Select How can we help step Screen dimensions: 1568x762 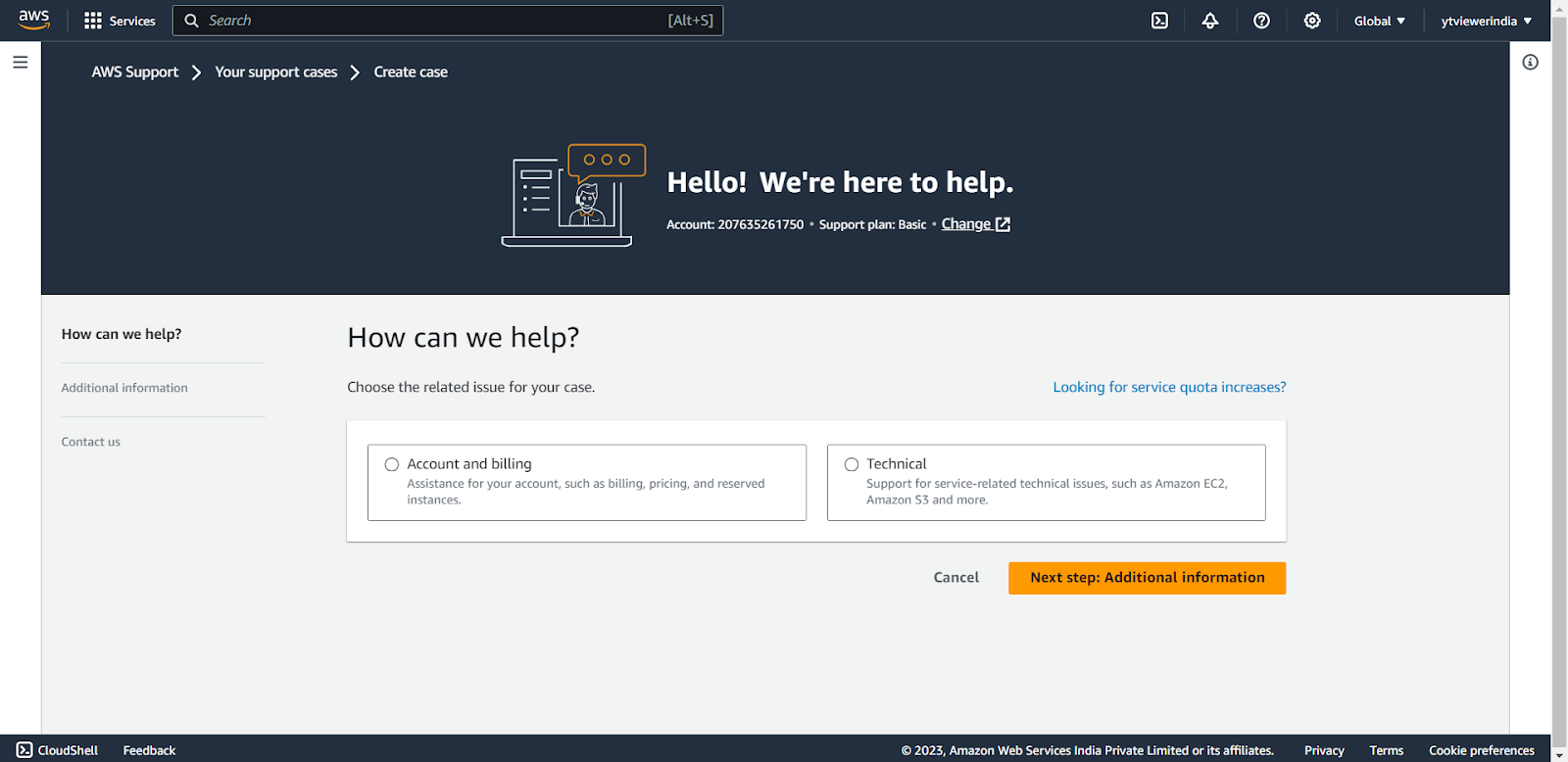(x=122, y=334)
